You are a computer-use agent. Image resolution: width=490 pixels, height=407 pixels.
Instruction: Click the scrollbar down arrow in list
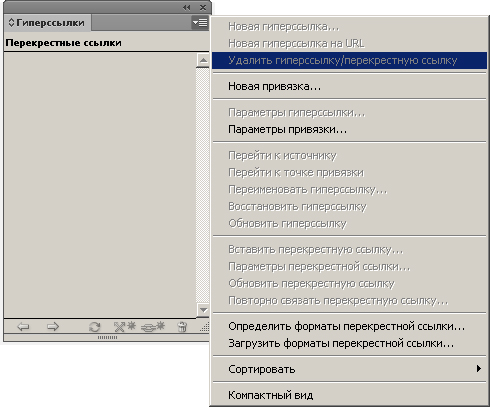click(x=203, y=310)
